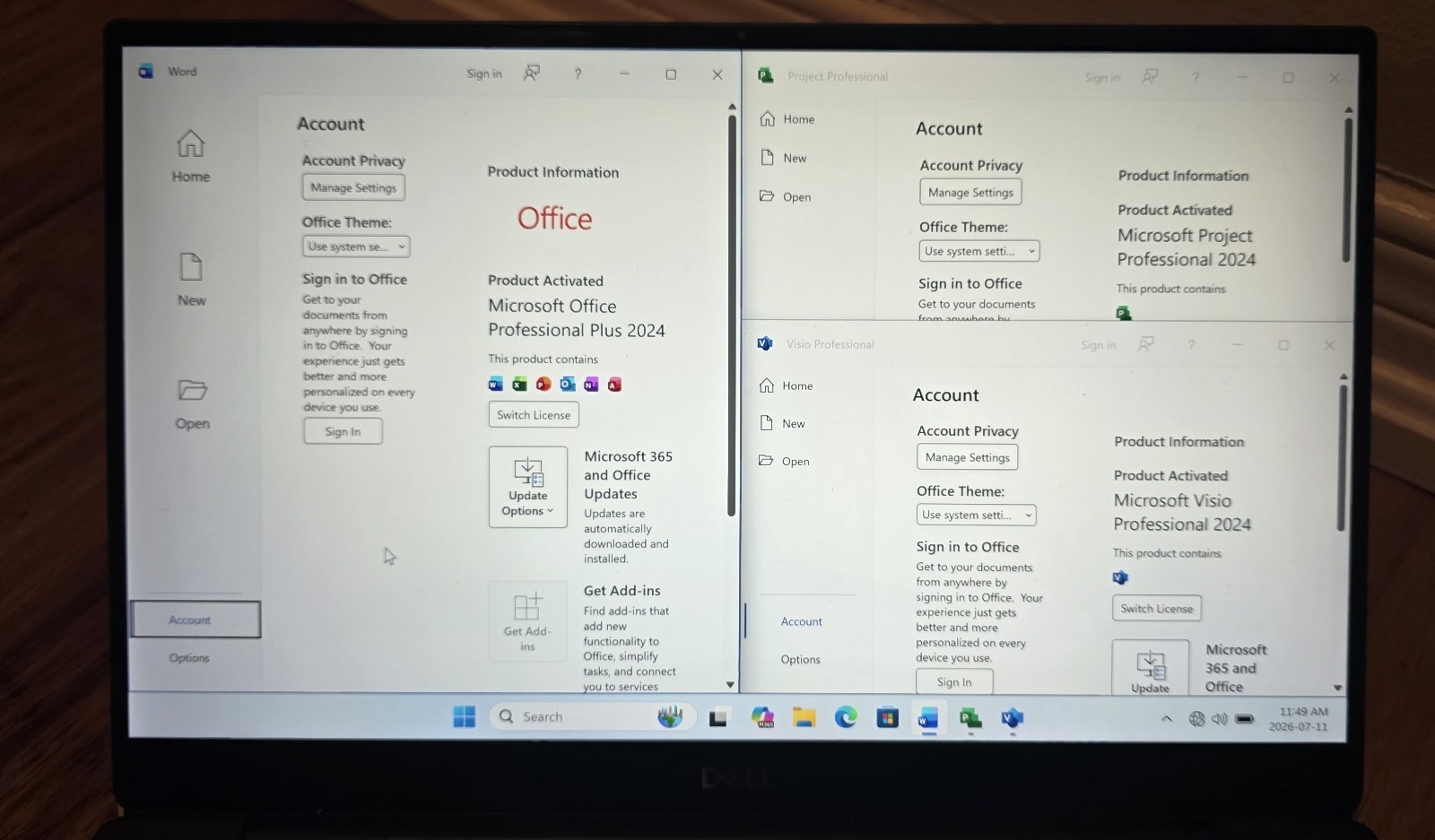
Task: Open Update Options button in Visio Professional
Action: pos(1151,668)
